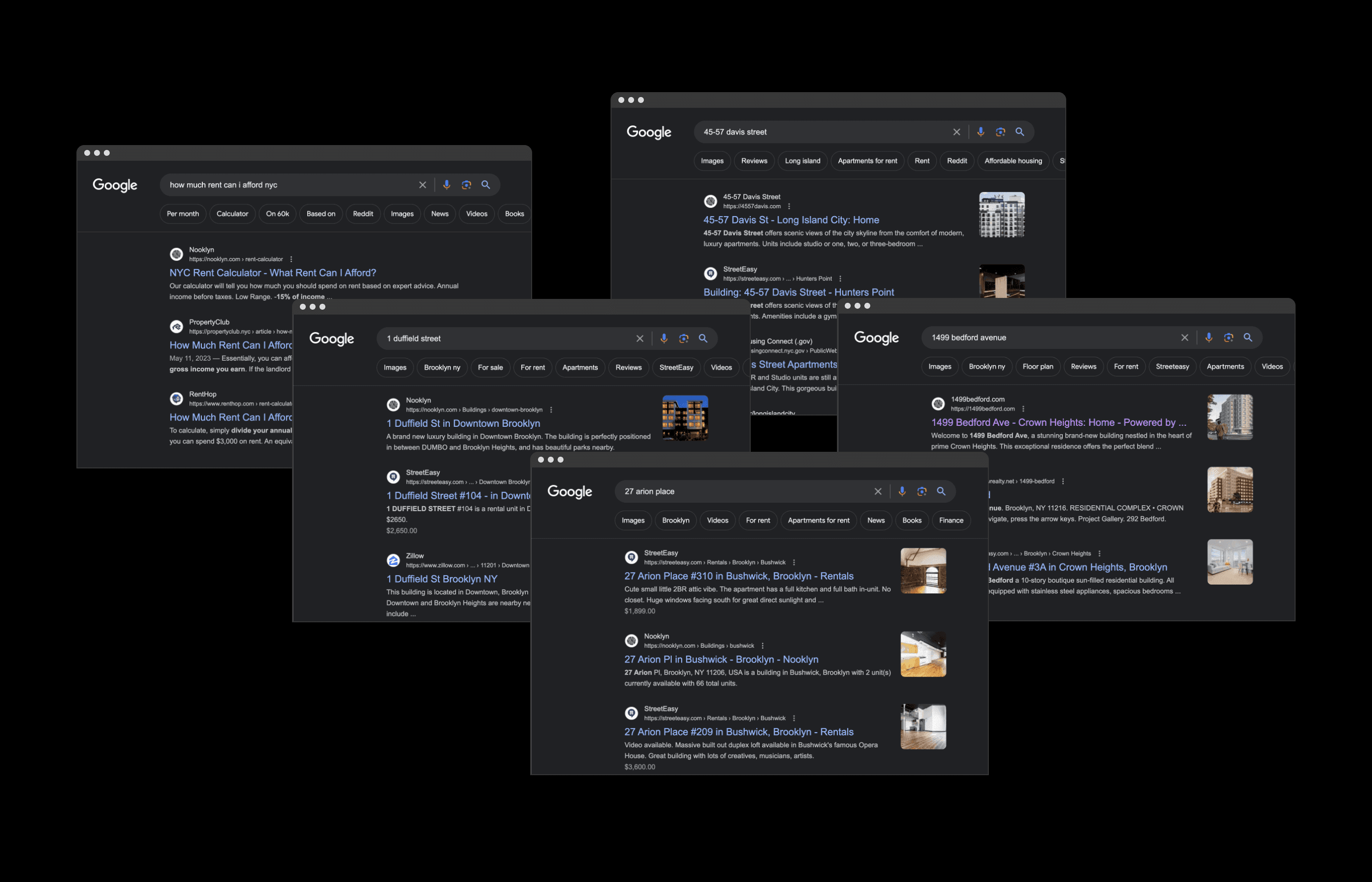Open three-dot menu for Nooklyn downtown-brooklyn result
This screenshot has height=882, width=1372.
(551, 410)
